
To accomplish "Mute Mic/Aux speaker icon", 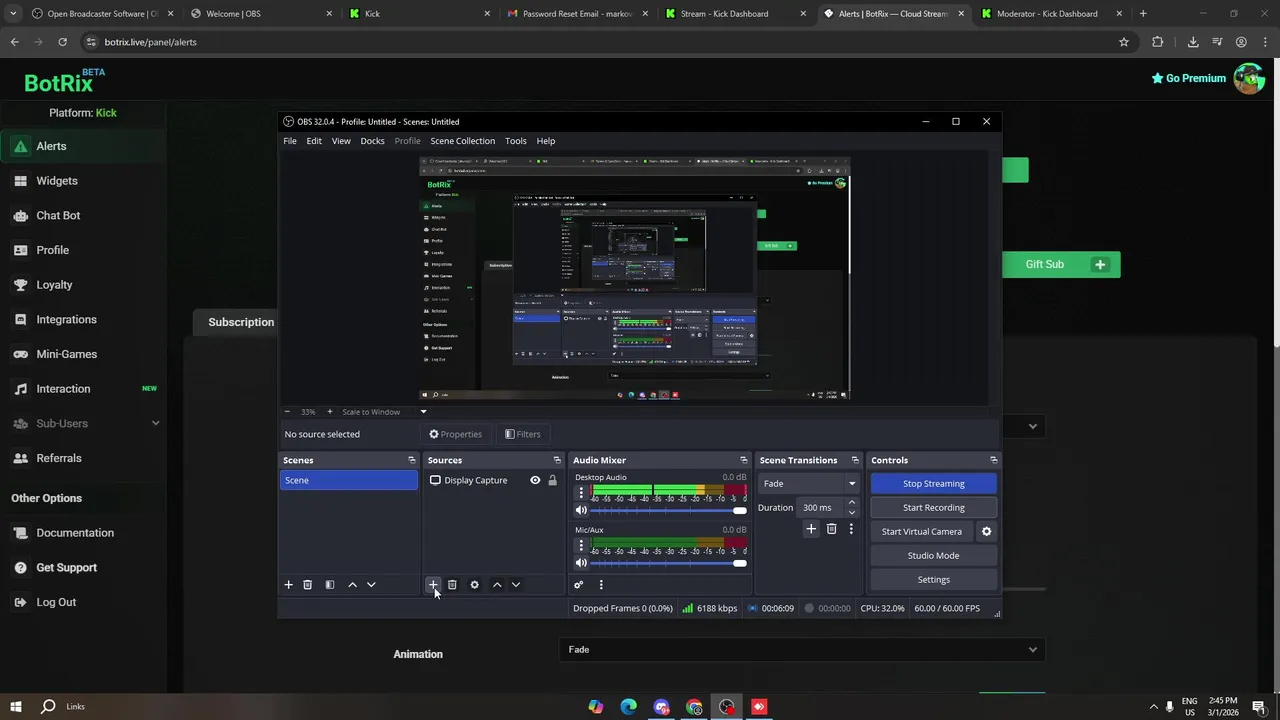I will pos(581,563).
